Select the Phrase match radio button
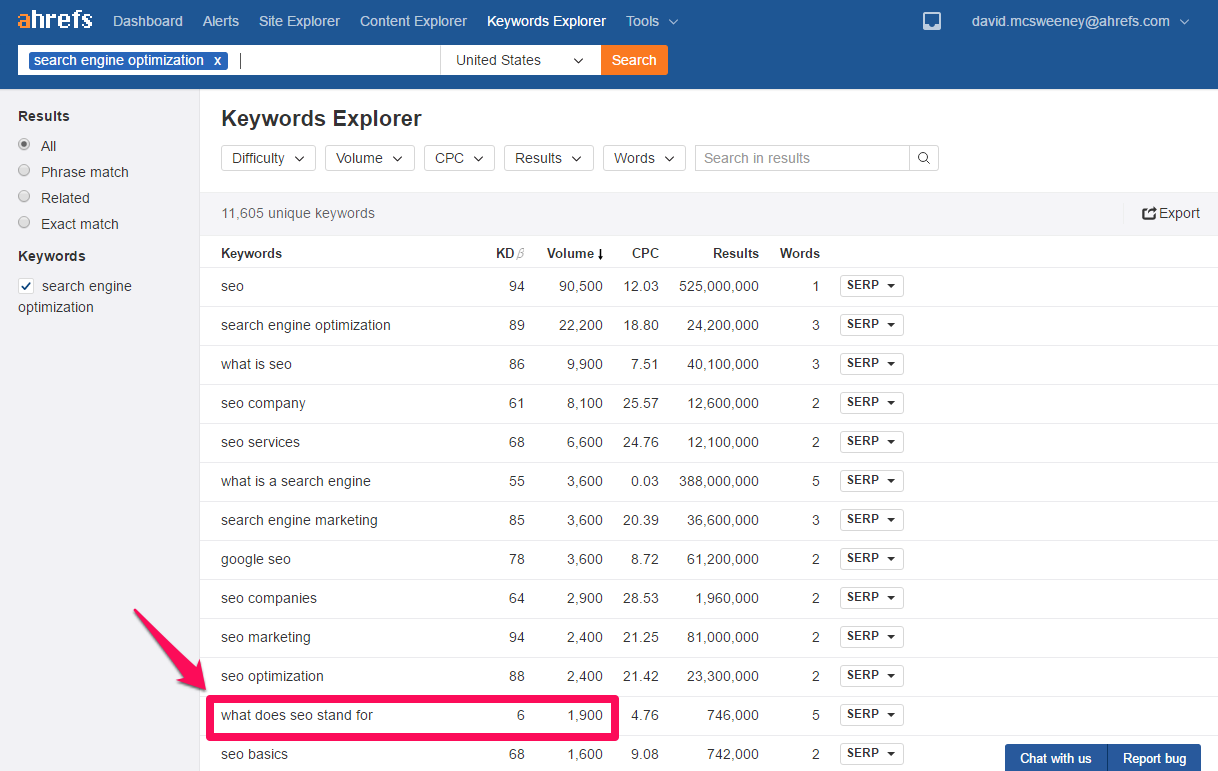The image size is (1218, 771). 24,171
